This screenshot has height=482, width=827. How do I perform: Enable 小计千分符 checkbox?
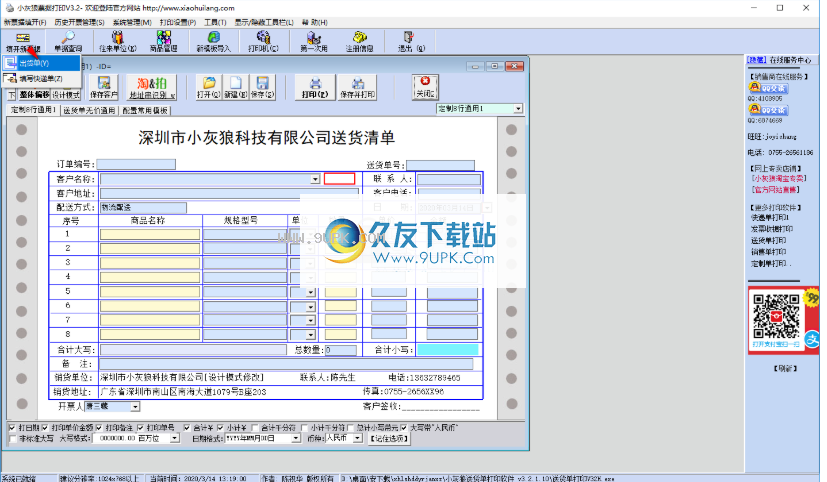[x=304, y=428]
